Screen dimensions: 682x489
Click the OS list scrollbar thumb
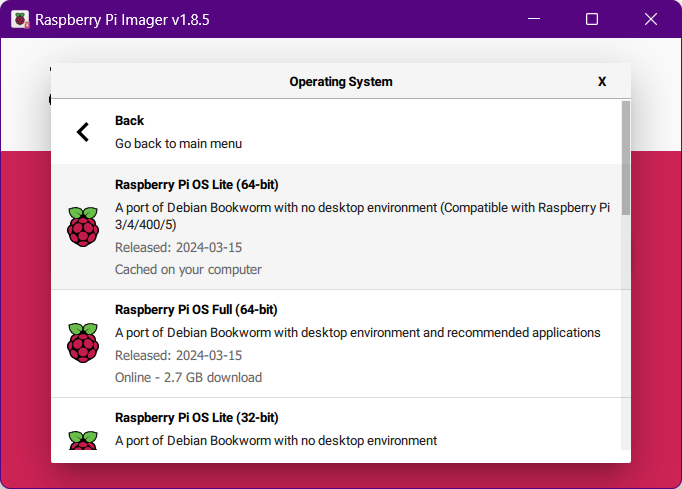point(626,158)
